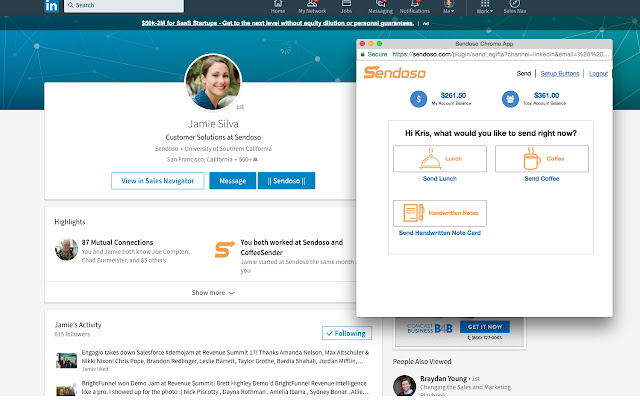Click the Jamie's Activity heading

coord(78,325)
